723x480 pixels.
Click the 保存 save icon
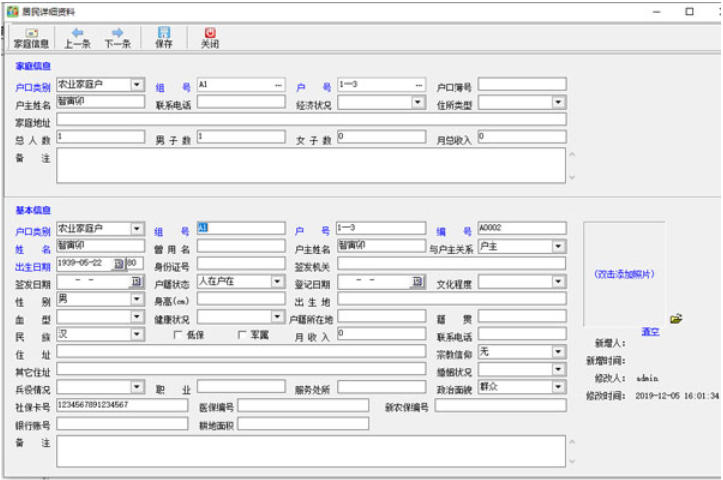(x=164, y=38)
